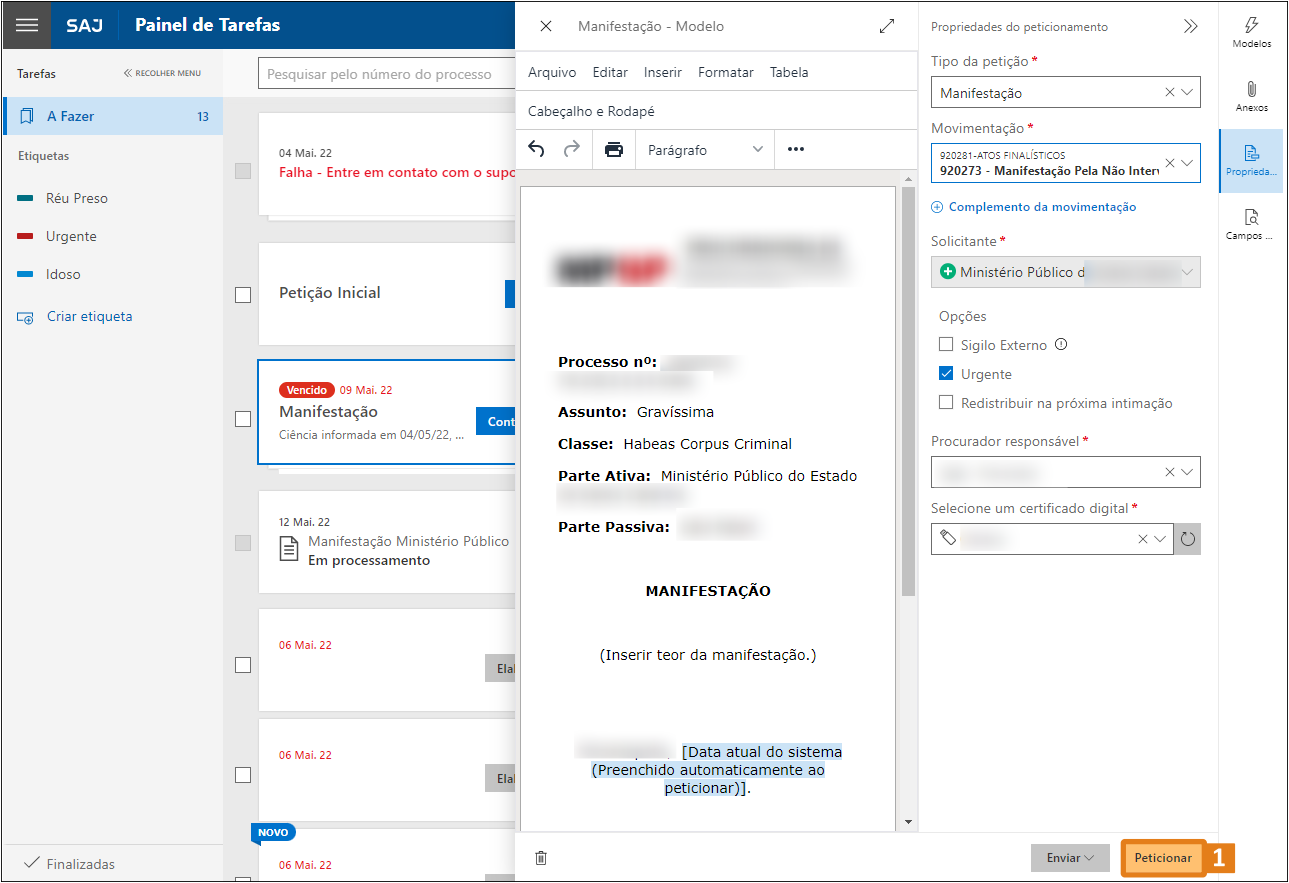The height and width of the screenshot is (883, 1289).
Task: Open the Modelos side panel
Action: [x=1251, y=32]
